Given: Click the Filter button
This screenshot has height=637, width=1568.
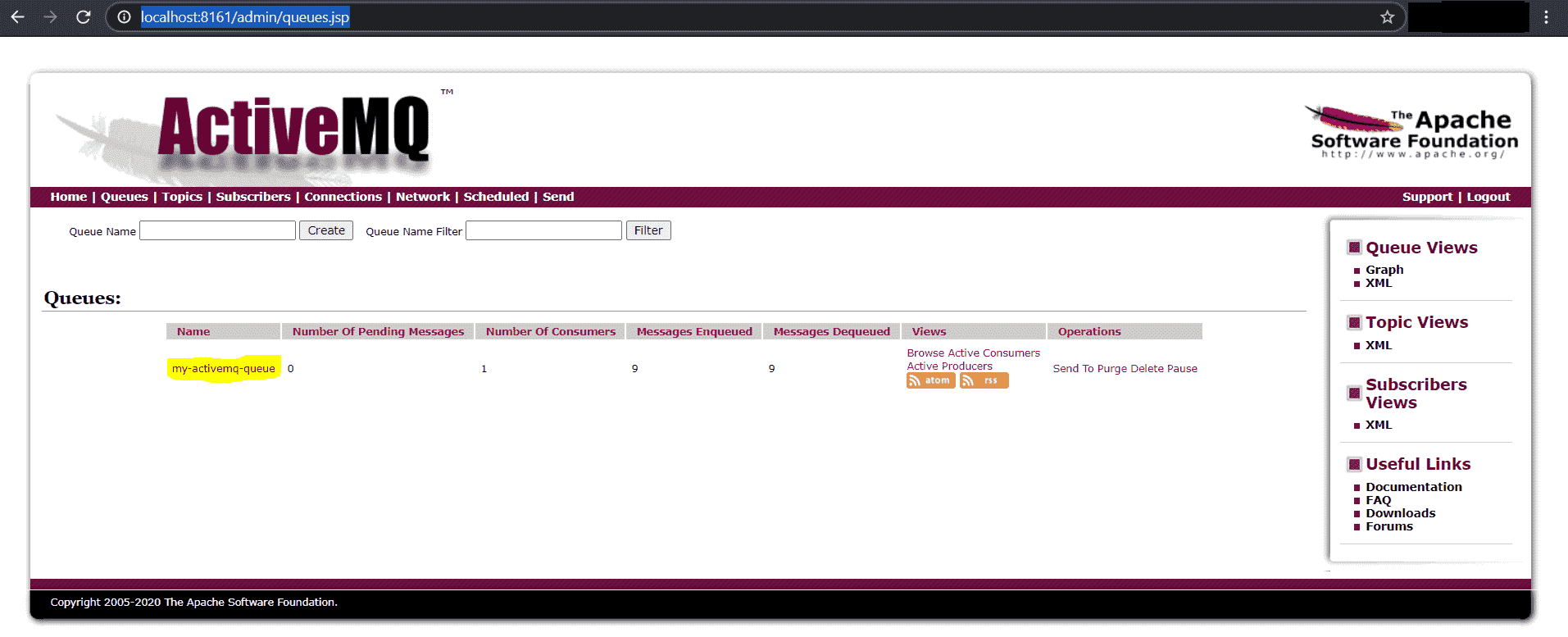Looking at the screenshot, I should coord(648,230).
